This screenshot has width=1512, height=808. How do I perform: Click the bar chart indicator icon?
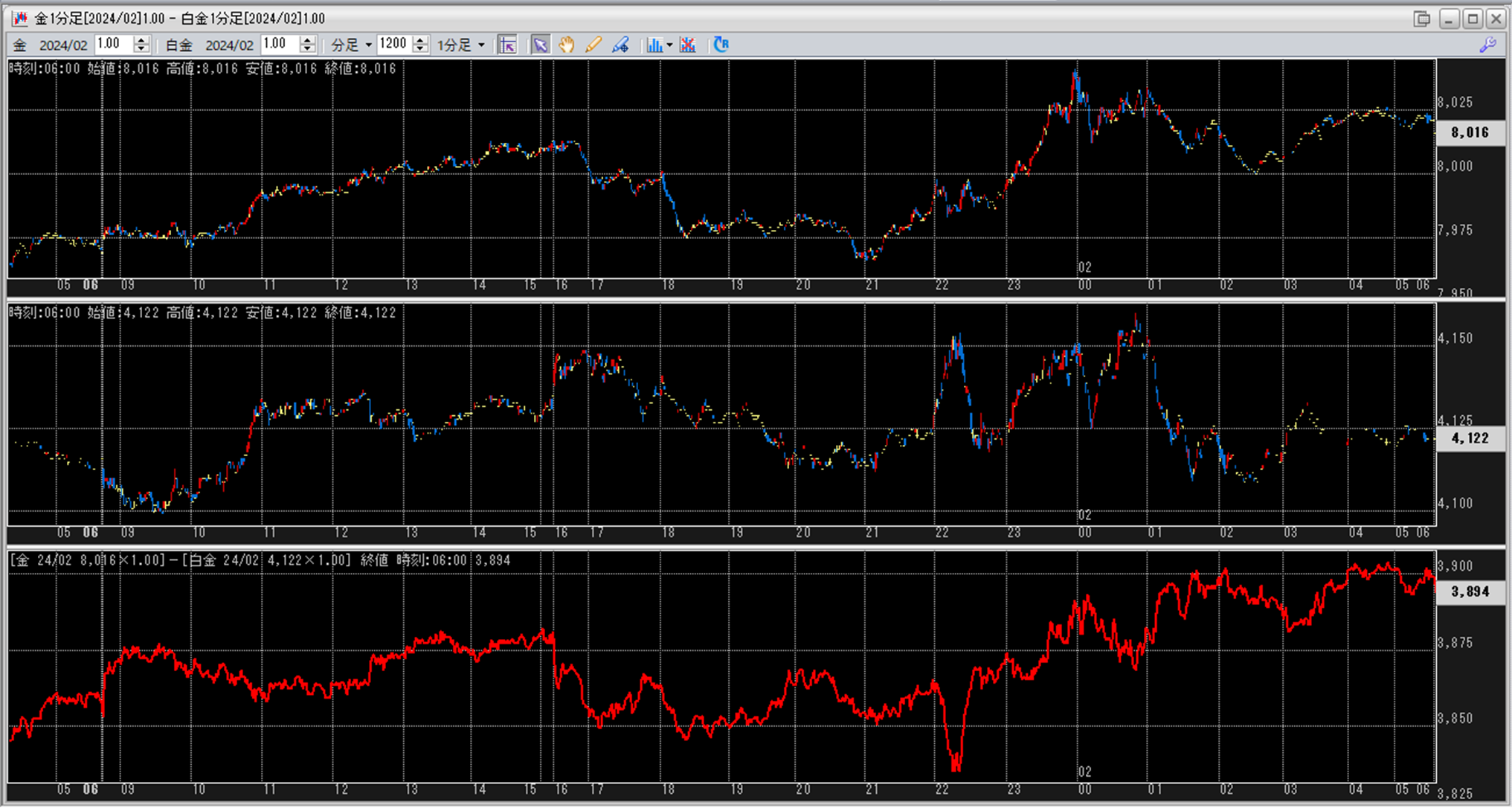(654, 45)
